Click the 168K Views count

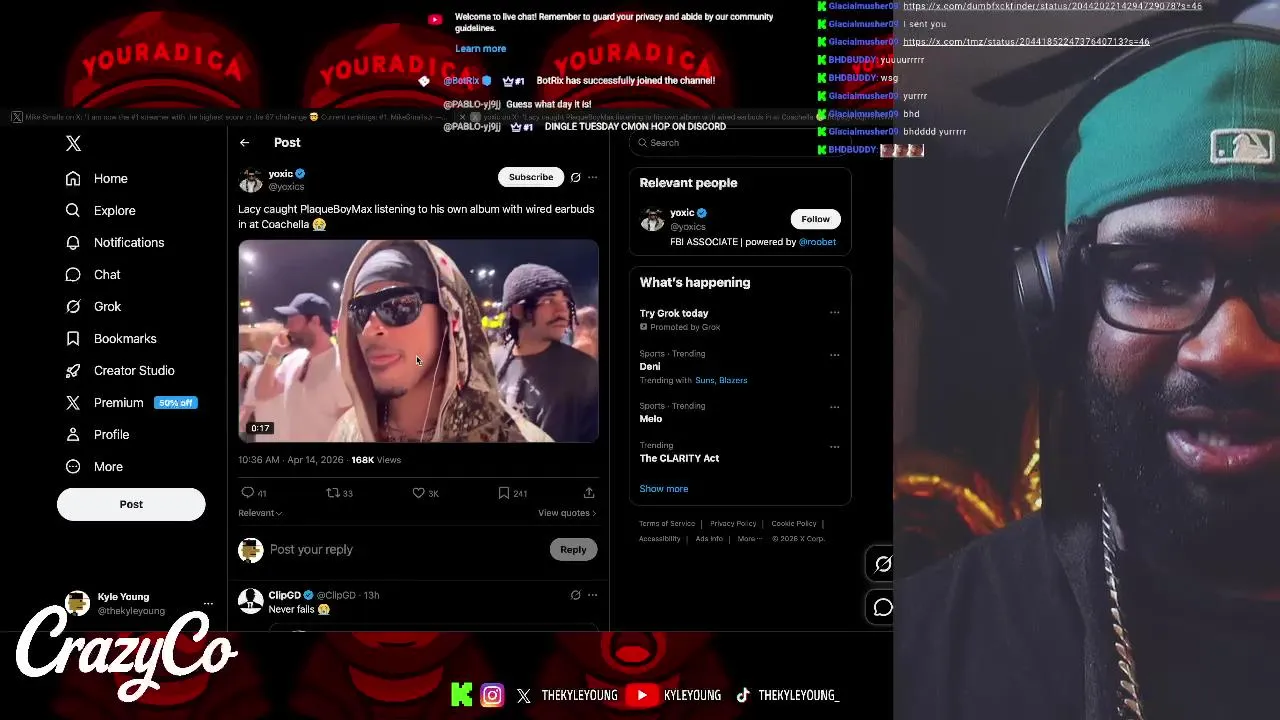376,460
